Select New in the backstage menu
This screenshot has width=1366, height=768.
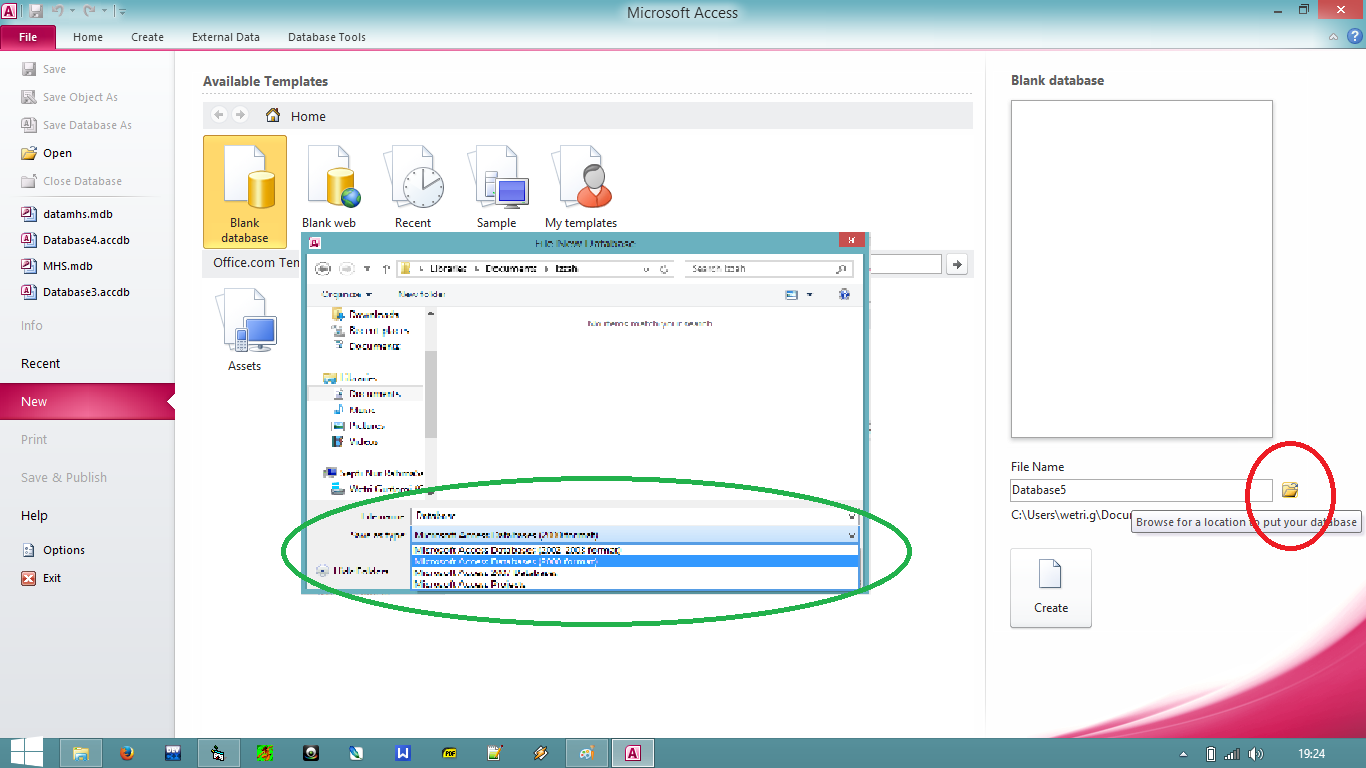(x=87, y=401)
